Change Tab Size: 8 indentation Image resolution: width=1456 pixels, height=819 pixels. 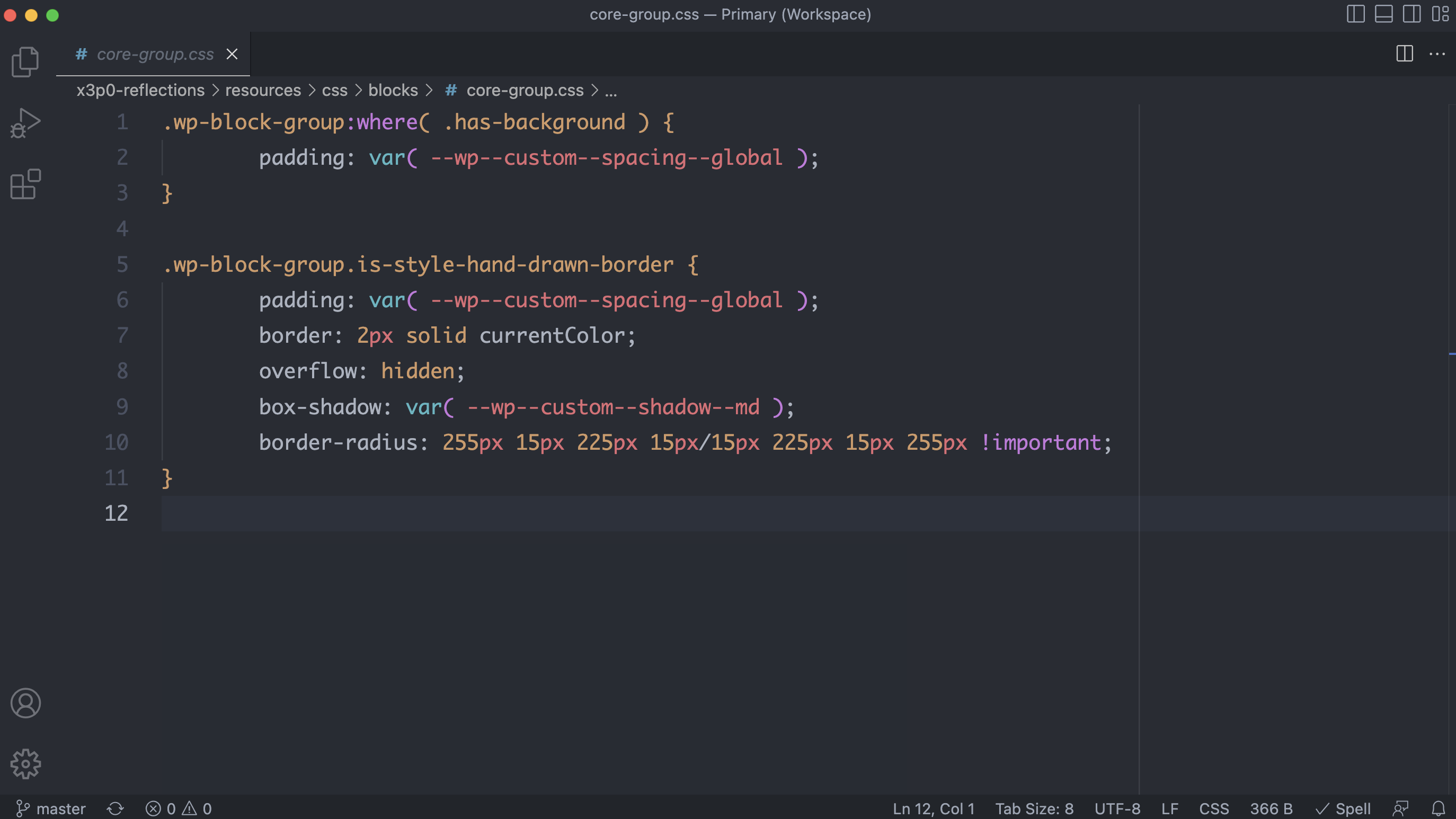(x=1034, y=809)
